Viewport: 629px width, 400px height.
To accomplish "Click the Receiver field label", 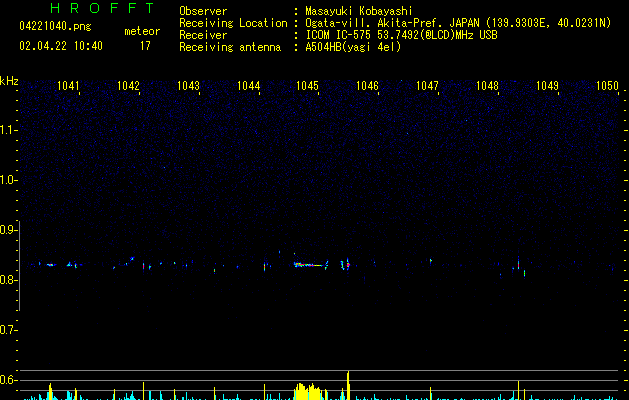I will tap(203, 35).
